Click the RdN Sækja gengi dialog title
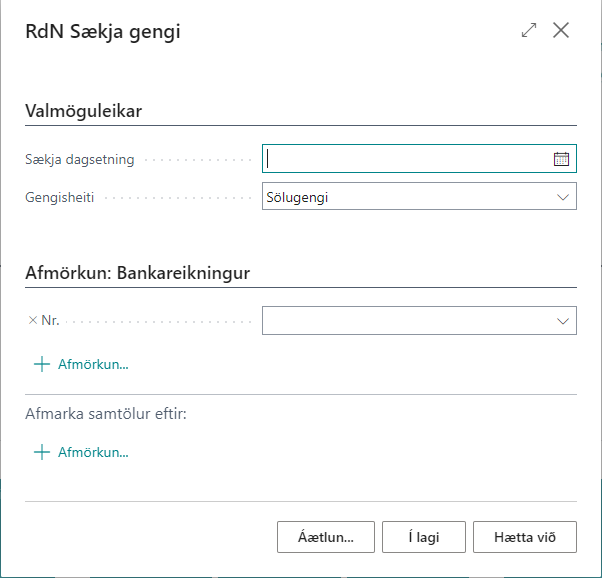The height and width of the screenshot is (578, 602). [x=102, y=32]
